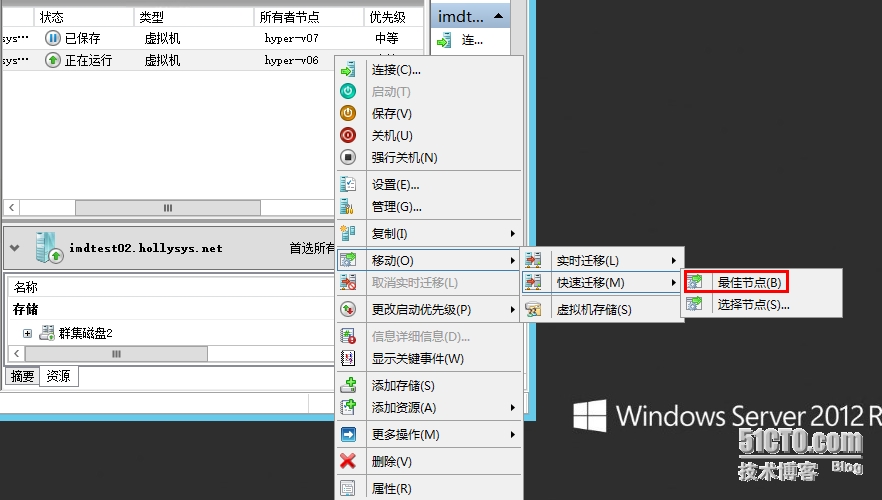882x500 pixels.
Task: Select 保存(V) in context menu
Action: click(x=392, y=114)
